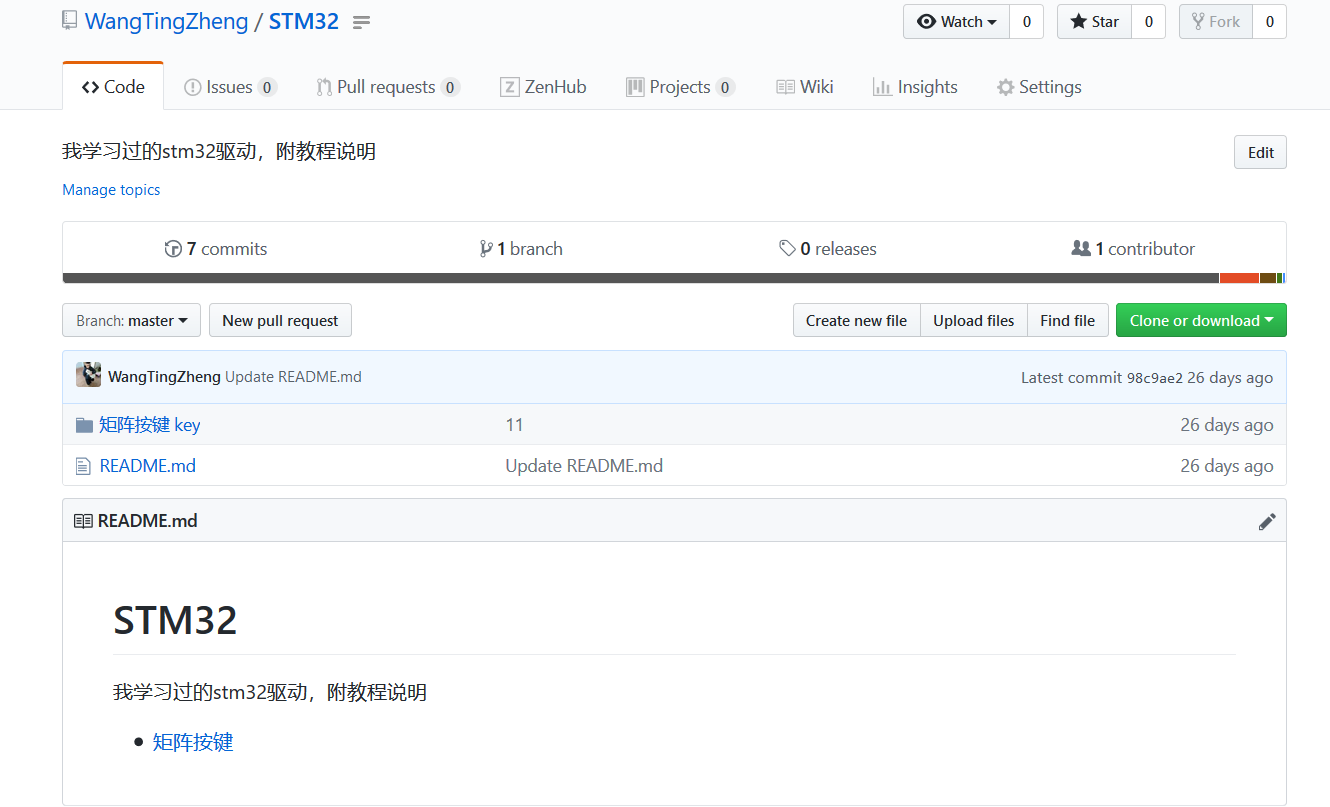View the 1 contributor page
The height and width of the screenshot is (807, 1330).
click(x=1133, y=249)
